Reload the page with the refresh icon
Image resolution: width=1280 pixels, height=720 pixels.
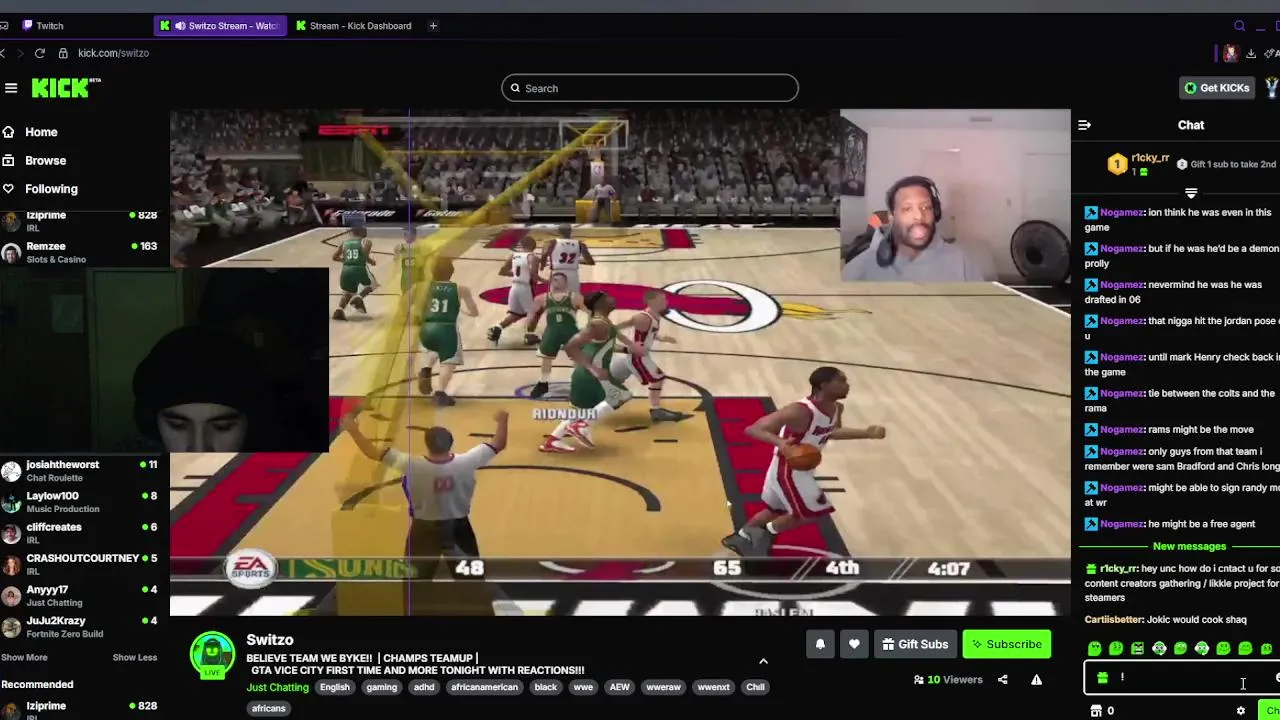point(40,53)
